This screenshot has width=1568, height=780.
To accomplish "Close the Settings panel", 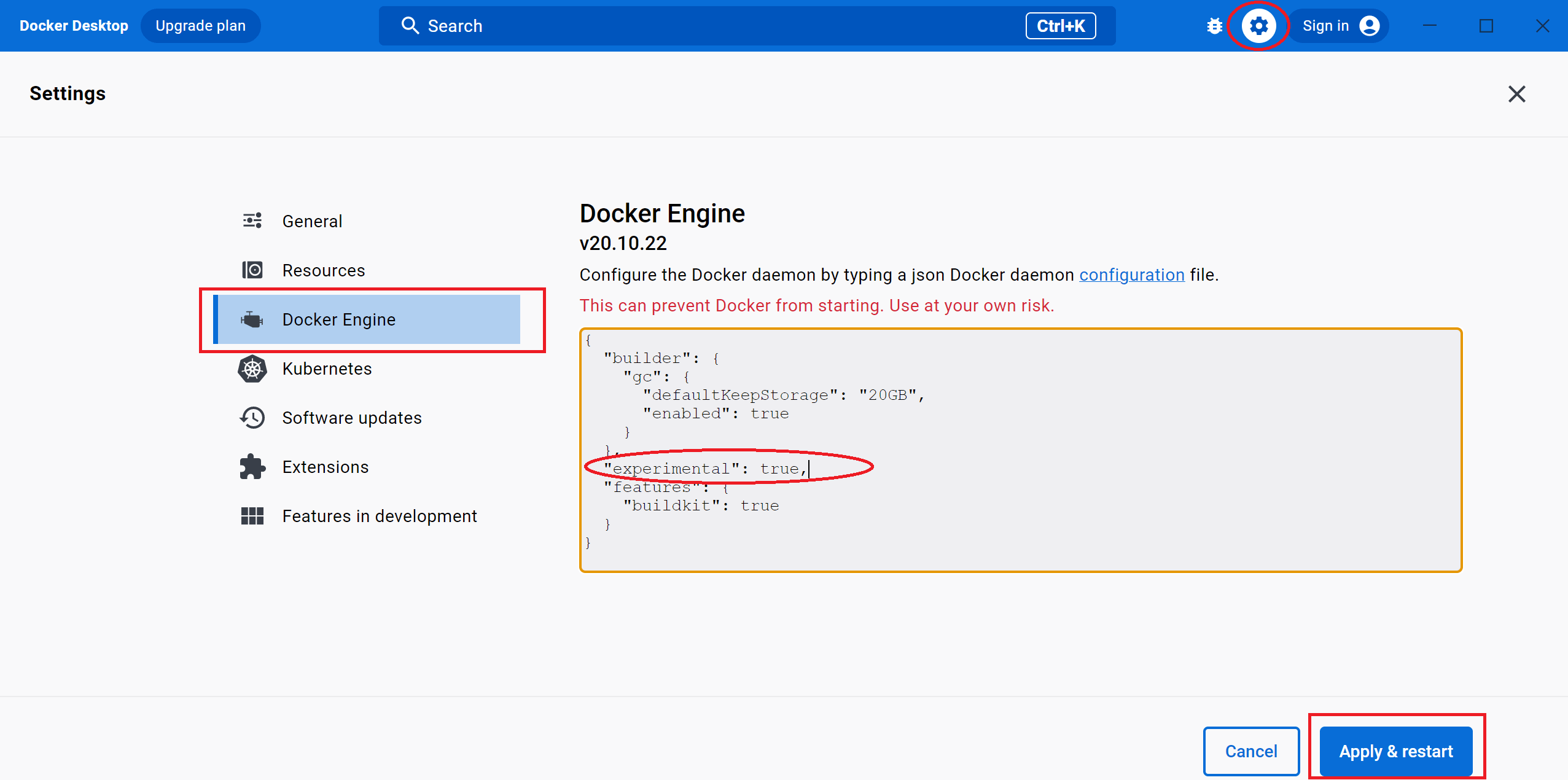I will tap(1516, 94).
